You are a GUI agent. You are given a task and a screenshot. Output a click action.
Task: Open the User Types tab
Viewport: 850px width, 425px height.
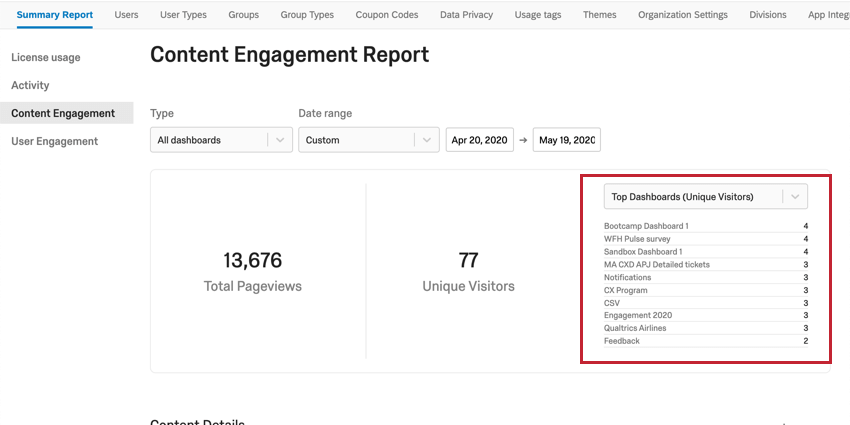click(x=182, y=15)
